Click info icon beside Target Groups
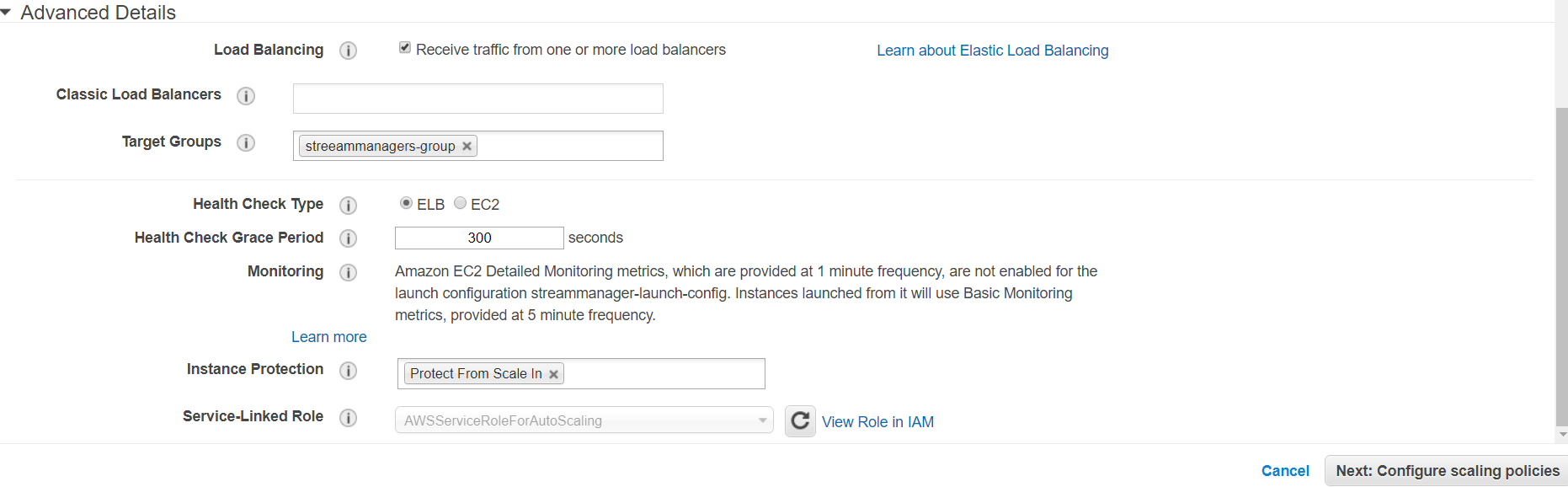The width and height of the screenshot is (1568, 487). pos(246,142)
